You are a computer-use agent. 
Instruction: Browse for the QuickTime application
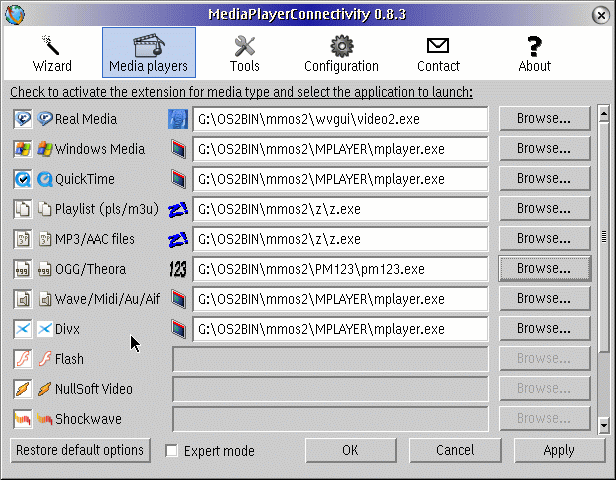[544, 179]
